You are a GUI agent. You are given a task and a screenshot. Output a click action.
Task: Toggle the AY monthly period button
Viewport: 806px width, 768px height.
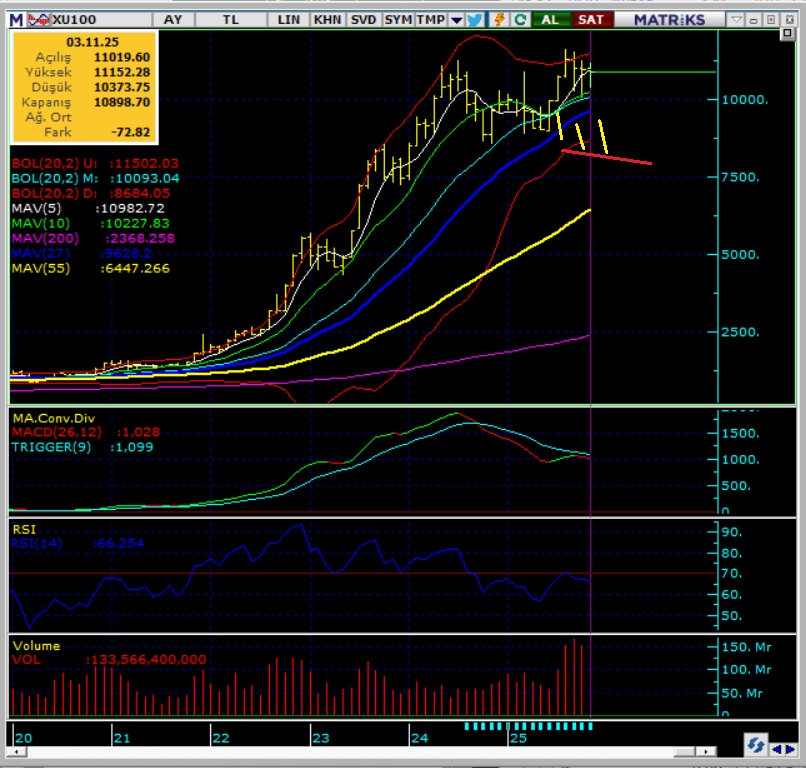[x=173, y=19]
